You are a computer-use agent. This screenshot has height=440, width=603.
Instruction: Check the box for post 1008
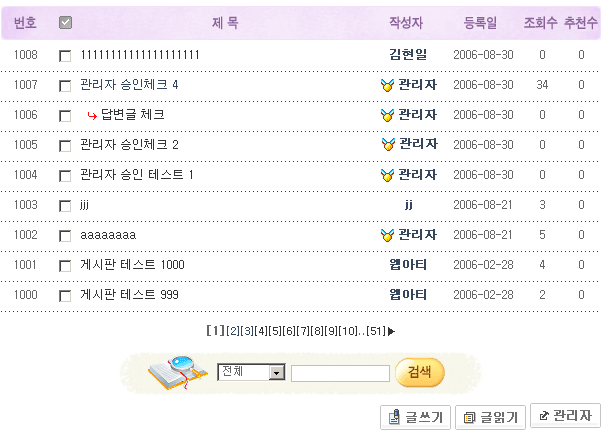click(x=65, y=56)
